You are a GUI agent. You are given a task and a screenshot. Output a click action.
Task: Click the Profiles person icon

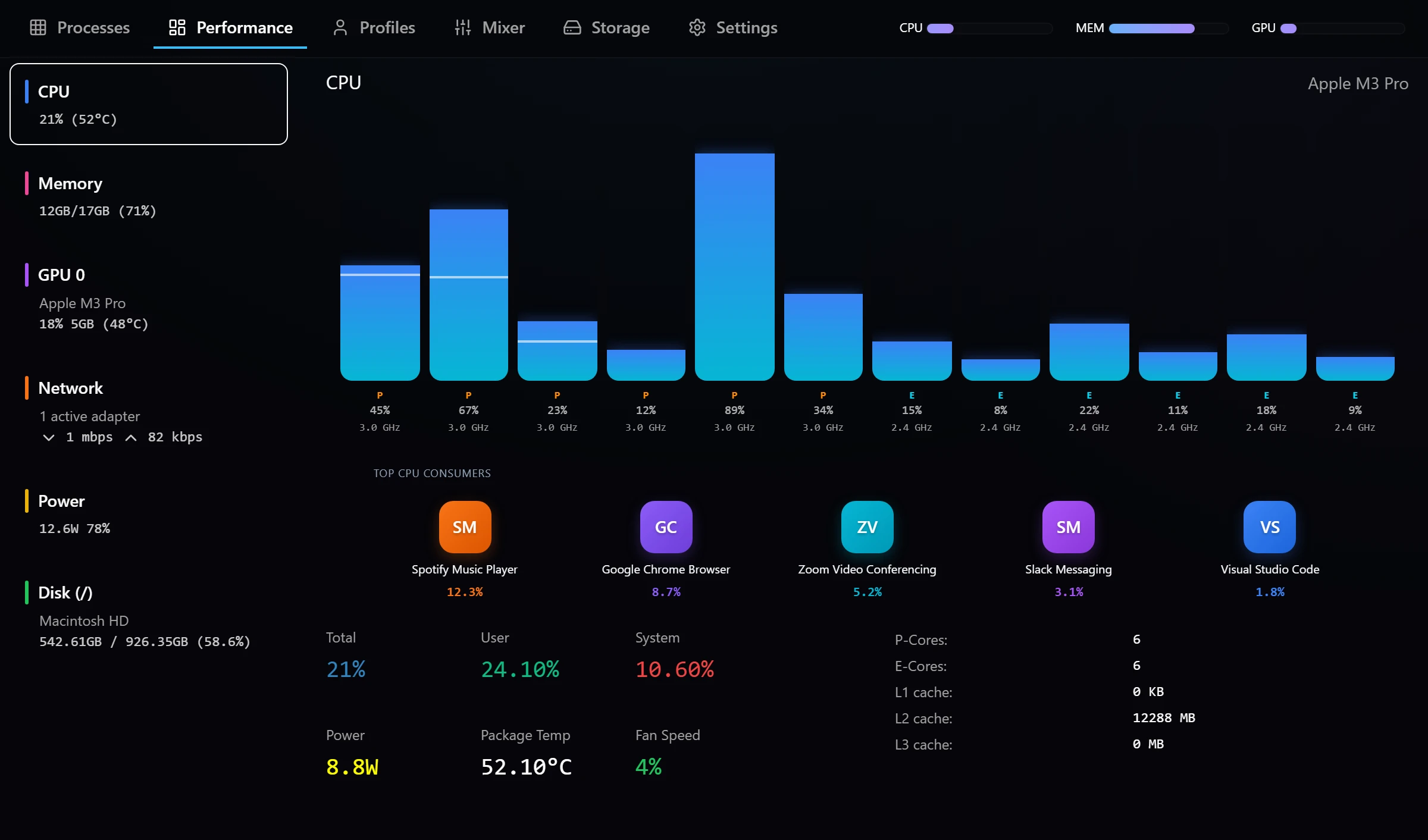(x=340, y=27)
